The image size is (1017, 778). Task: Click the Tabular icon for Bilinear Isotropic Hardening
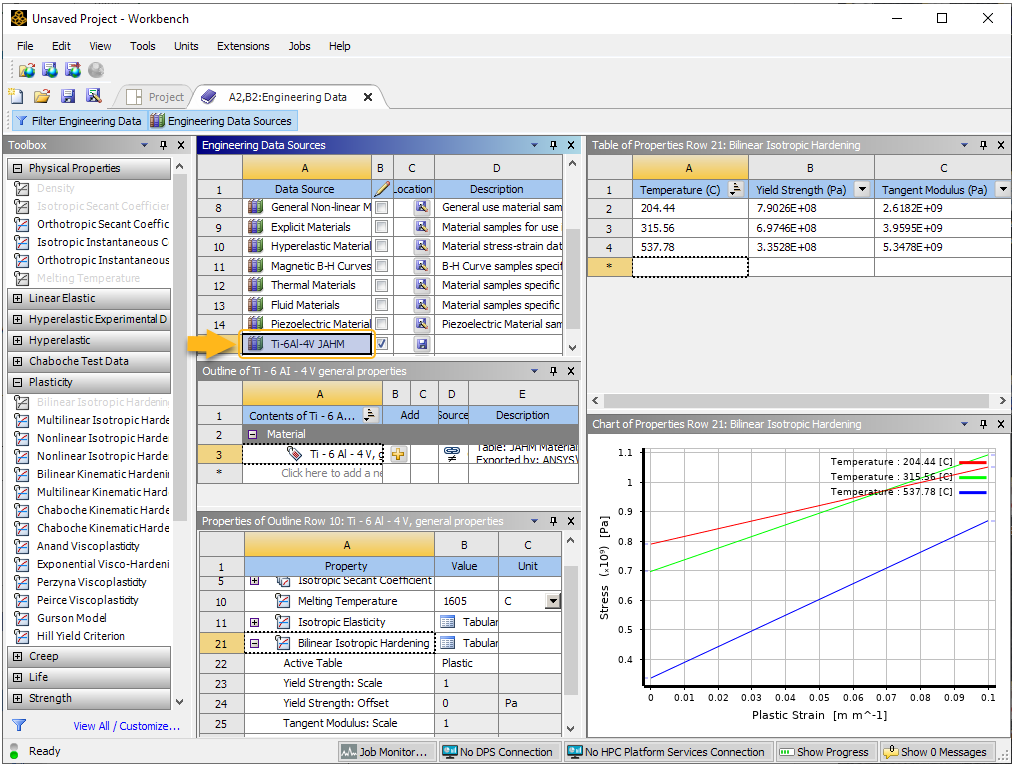(448, 643)
